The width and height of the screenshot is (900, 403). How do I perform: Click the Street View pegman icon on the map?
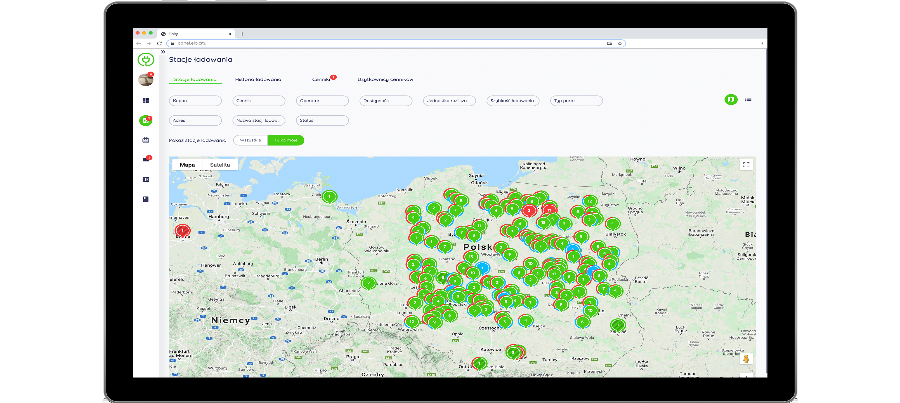[745, 357]
